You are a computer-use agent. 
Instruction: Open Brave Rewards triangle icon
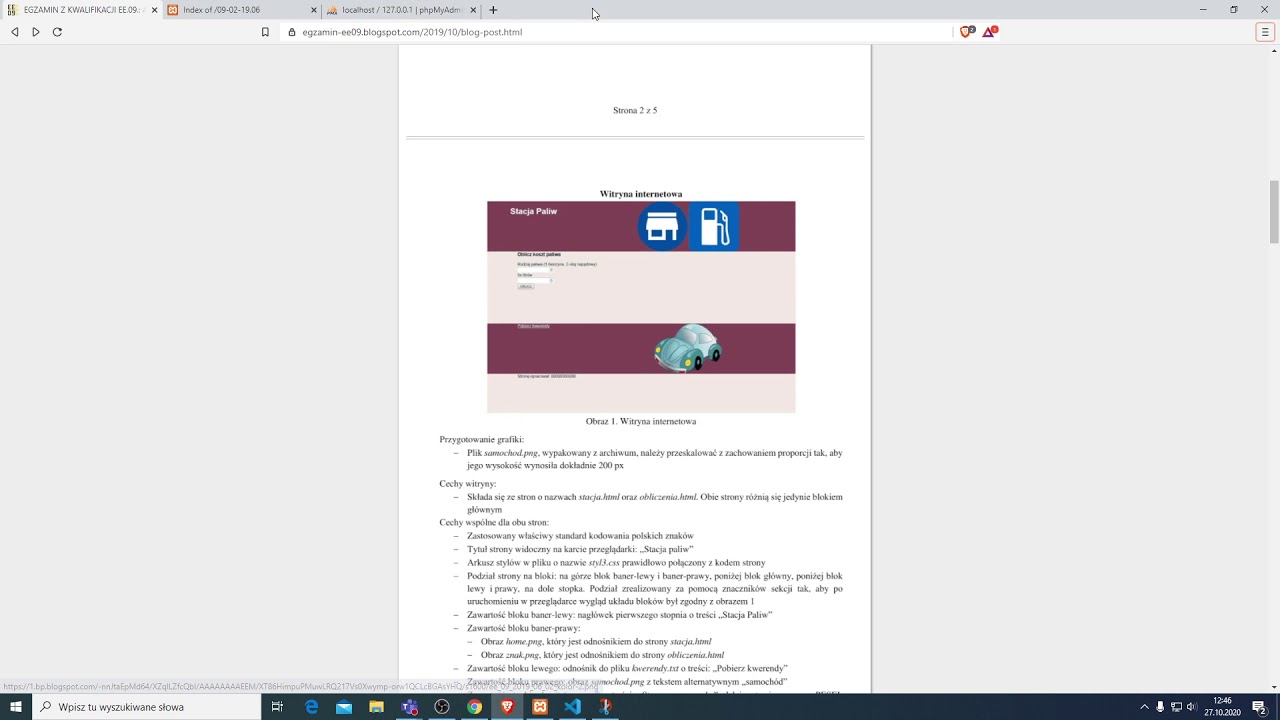tap(989, 32)
